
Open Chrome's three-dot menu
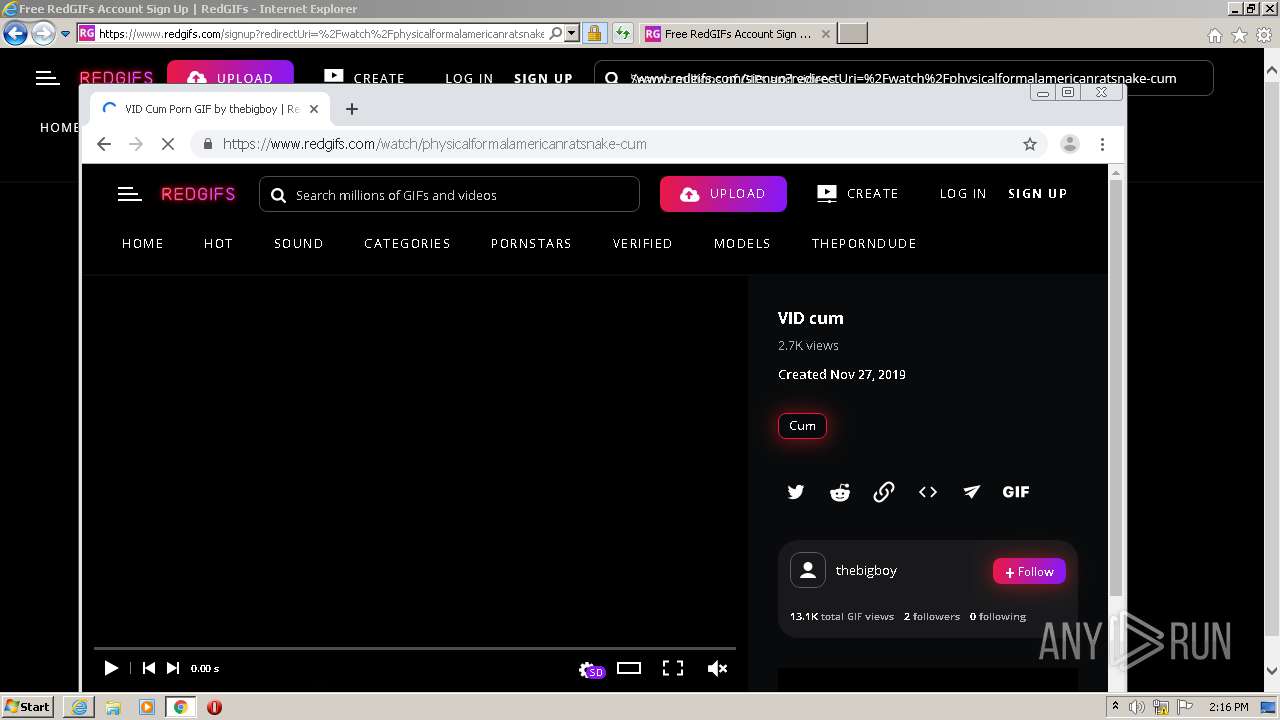click(1102, 144)
